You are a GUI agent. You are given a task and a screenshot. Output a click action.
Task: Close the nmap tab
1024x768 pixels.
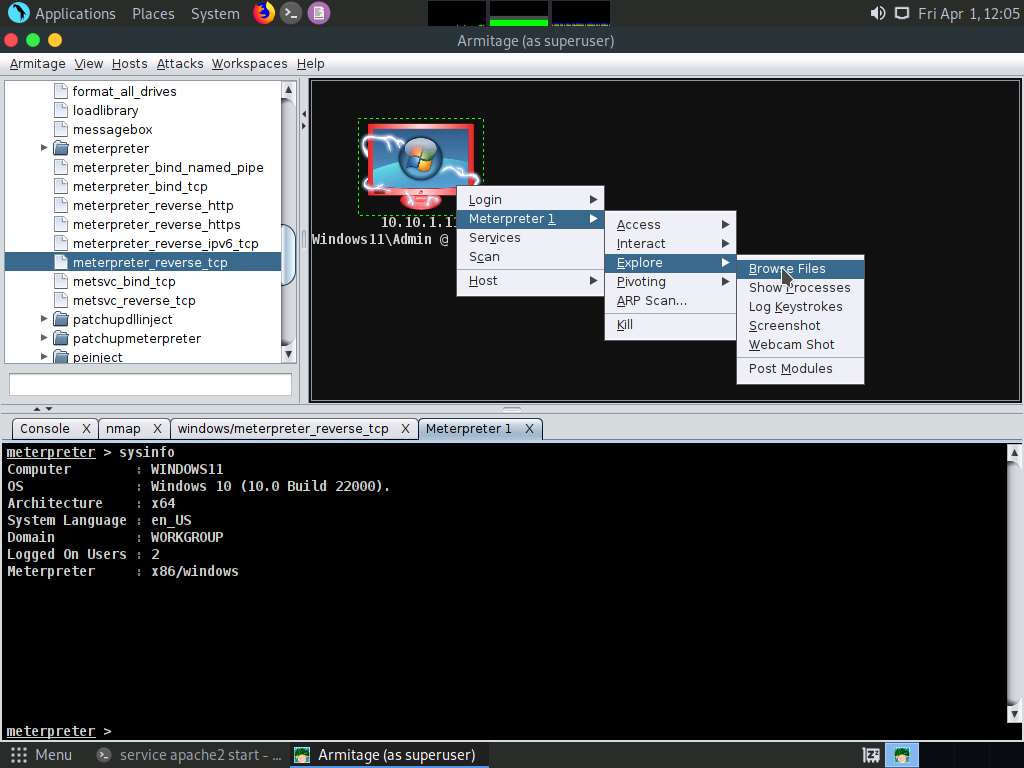point(159,428)
